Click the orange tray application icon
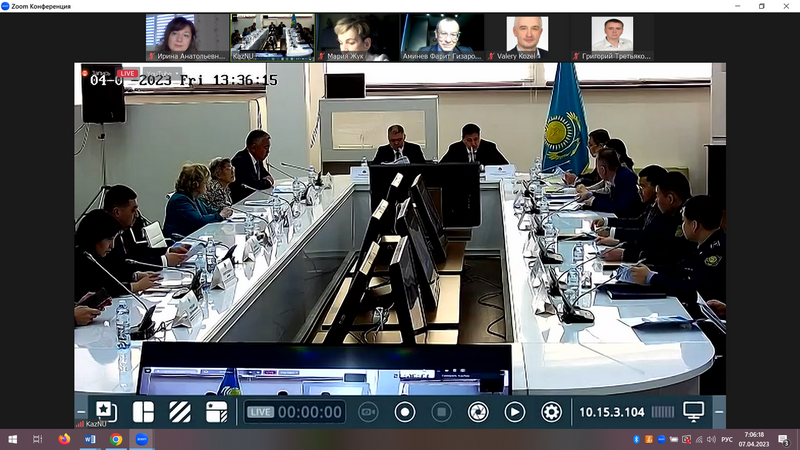Screen dimensions: 800x450 [x=648, y=439]
